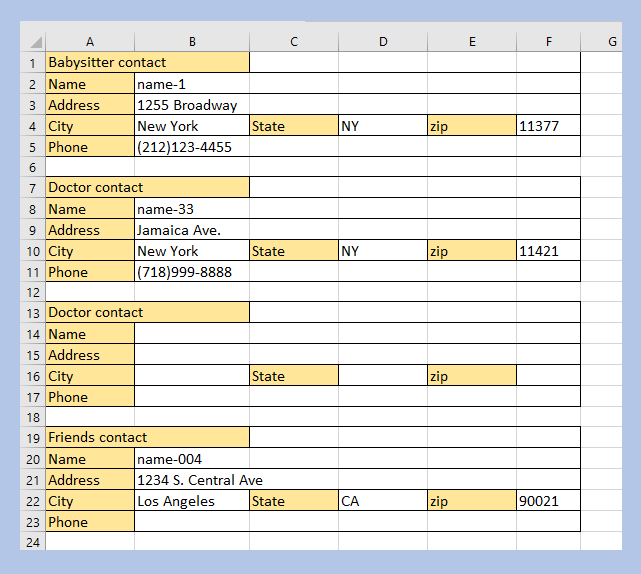This screenshot has height=574, width=641.
Task: Click 'zip' label in row 10
Action: click(472, 250)
